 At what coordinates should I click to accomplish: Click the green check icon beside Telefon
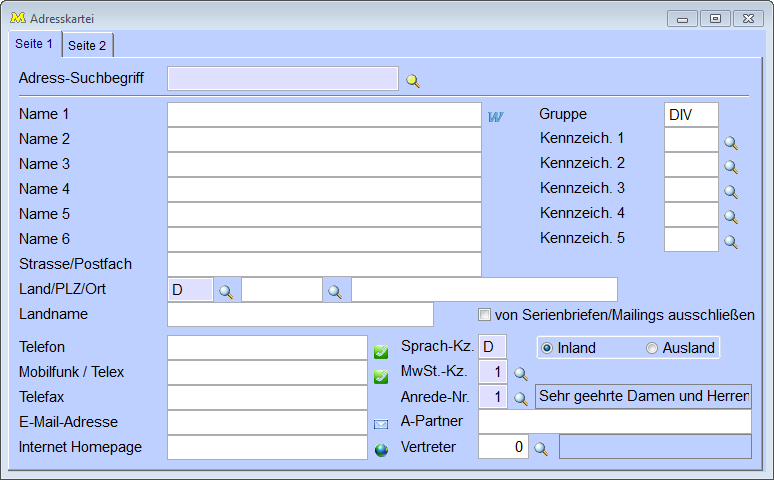pyautogui.click(x=381, y=352)
